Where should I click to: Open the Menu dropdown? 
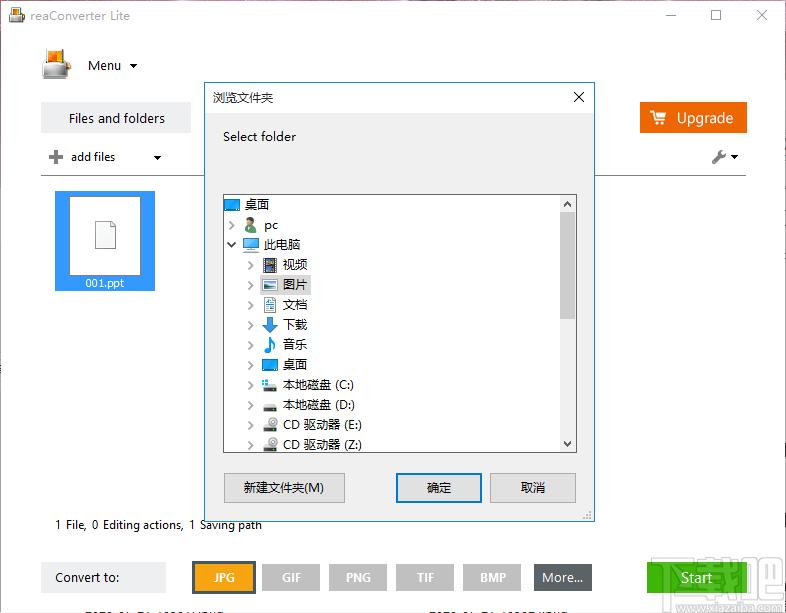pos(112,66)
